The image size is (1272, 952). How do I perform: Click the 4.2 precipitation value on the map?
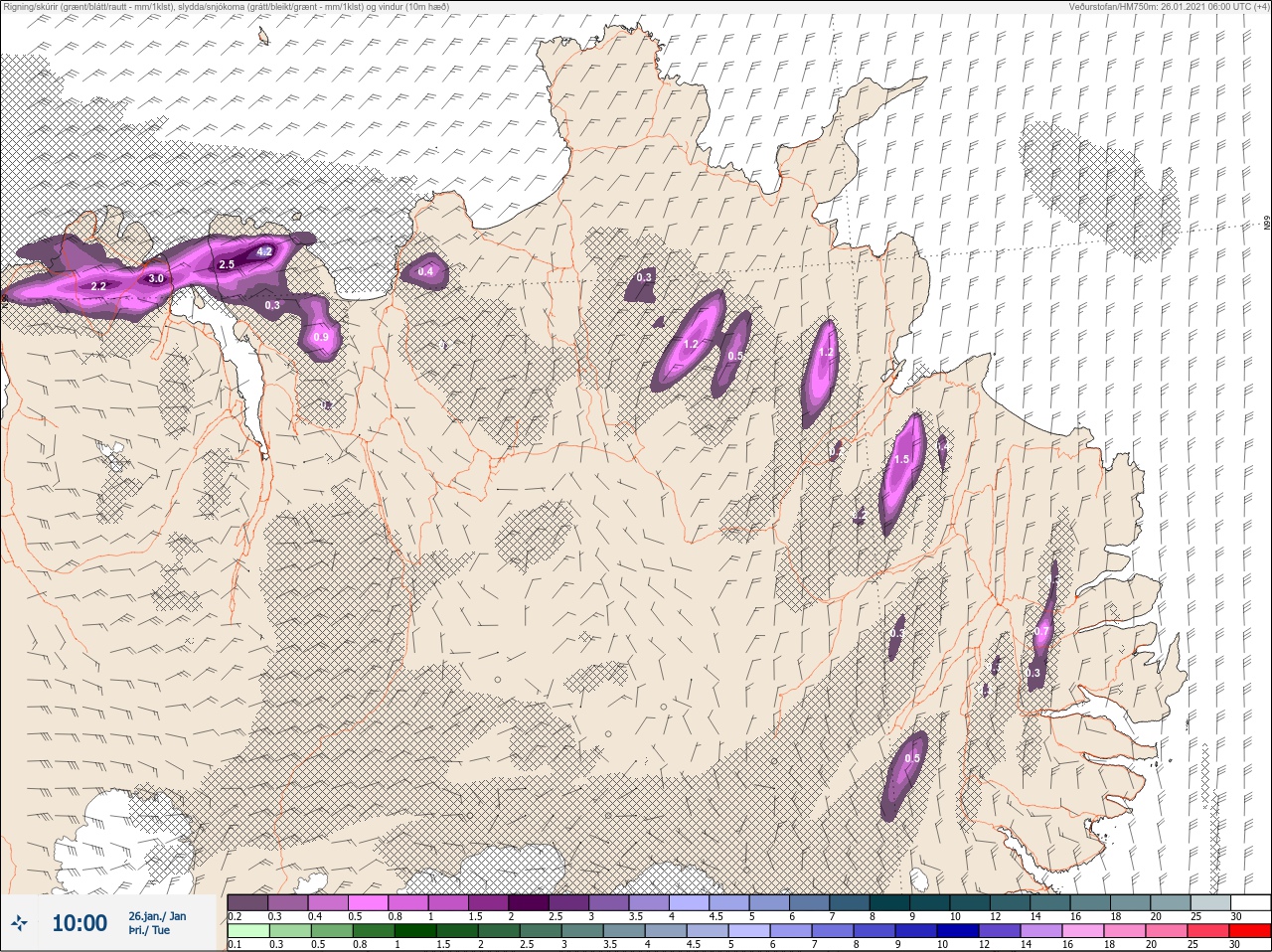tap(264, 252)
